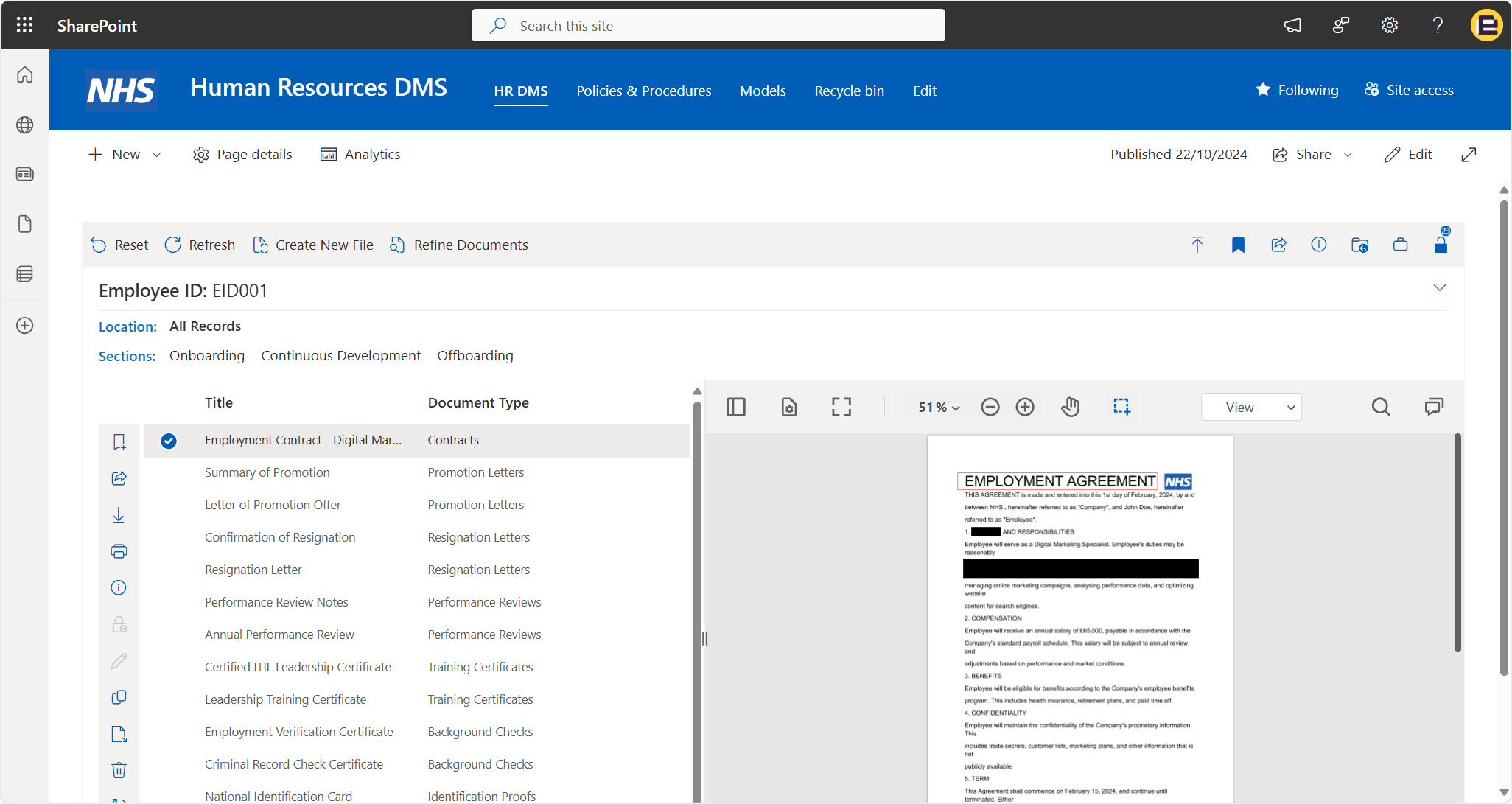Collapse the Employee ID header chevron
The width and height of the screenshot is (1512, 804).
pos(1439,287)
